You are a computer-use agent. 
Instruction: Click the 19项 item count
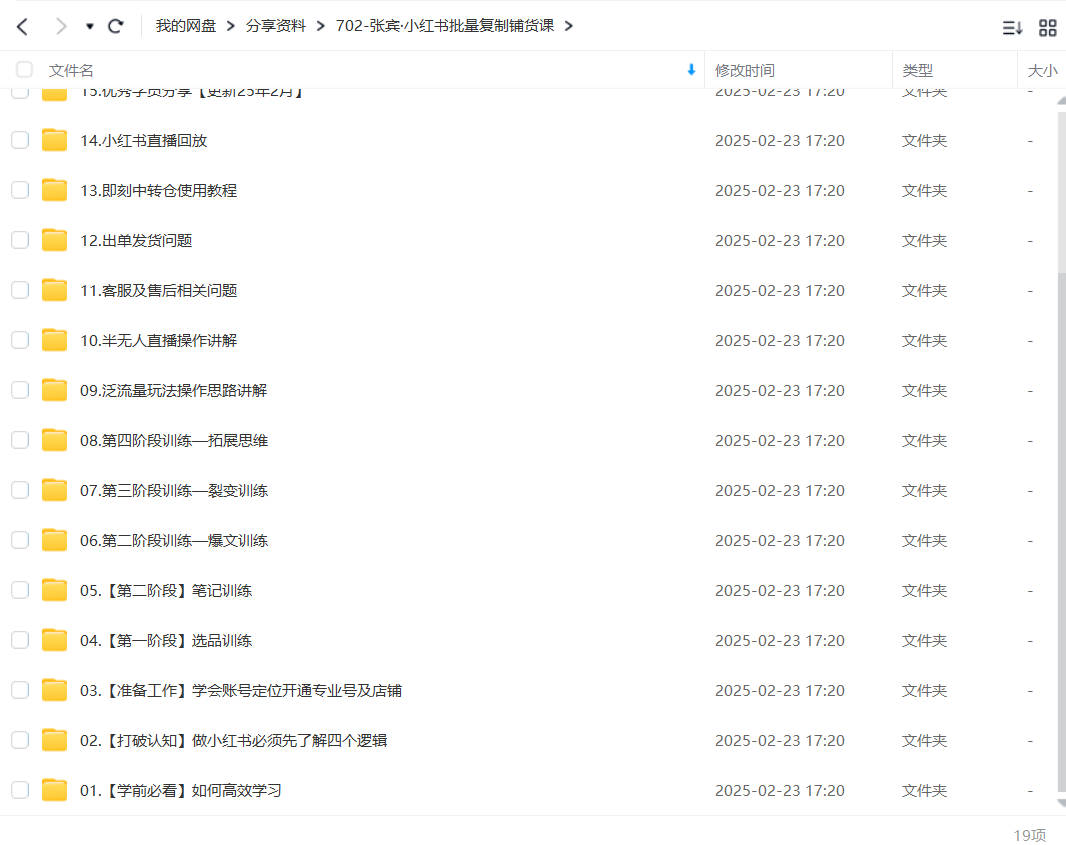[1029, 835]
